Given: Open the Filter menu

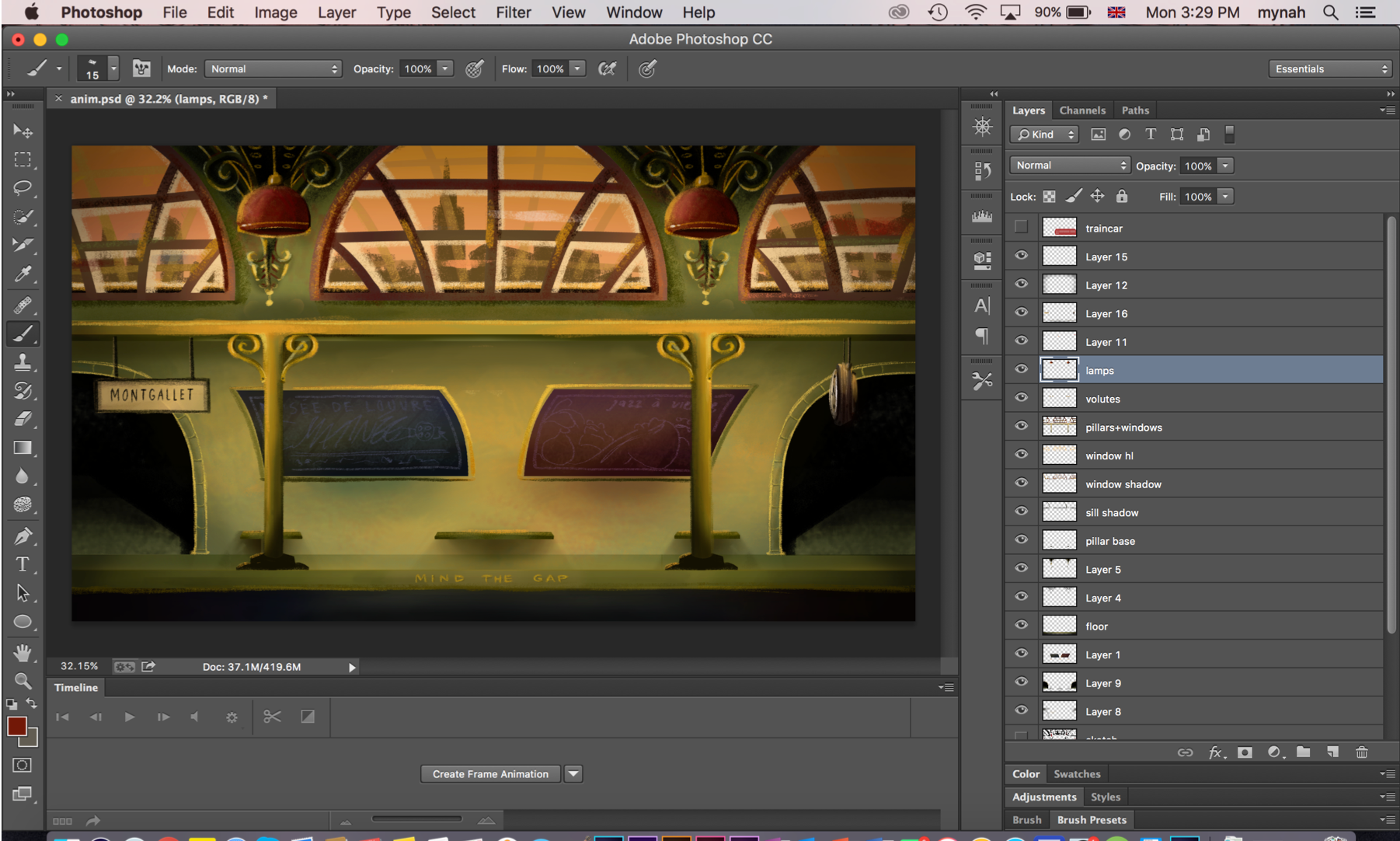Looking at the screenshot, I should click(x=513, y=12).
